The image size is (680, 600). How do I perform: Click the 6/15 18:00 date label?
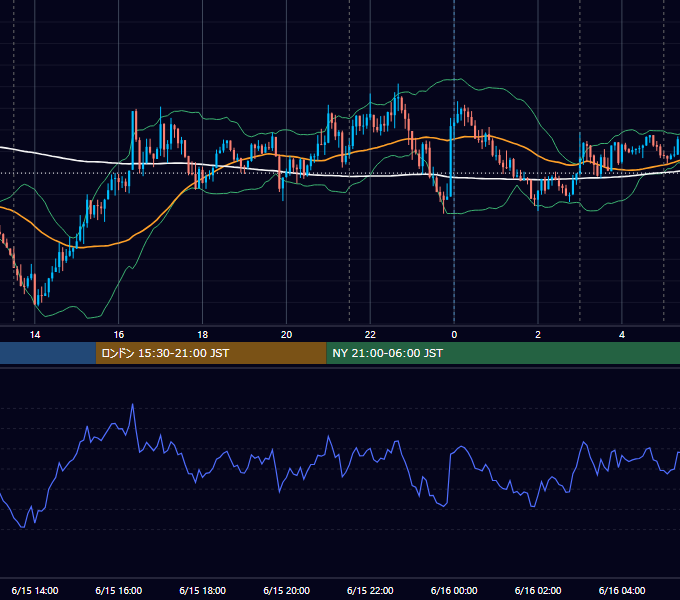pyautogui.click(x=203, y=590)
